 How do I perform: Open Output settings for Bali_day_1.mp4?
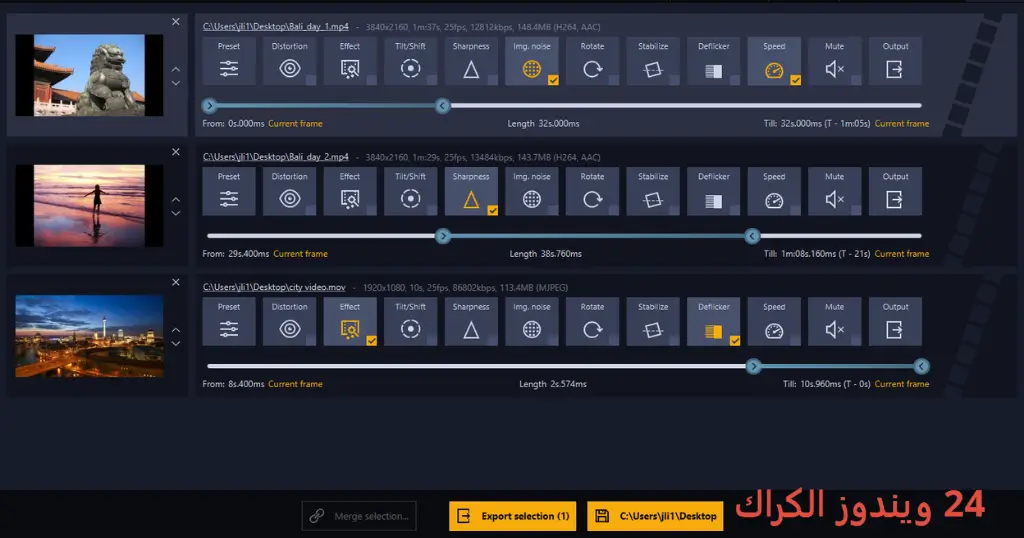tap(895, 61)
